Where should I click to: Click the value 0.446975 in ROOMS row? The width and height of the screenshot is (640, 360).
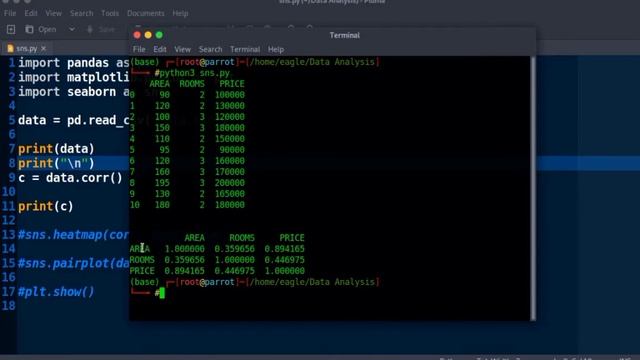tap(284, 260)
